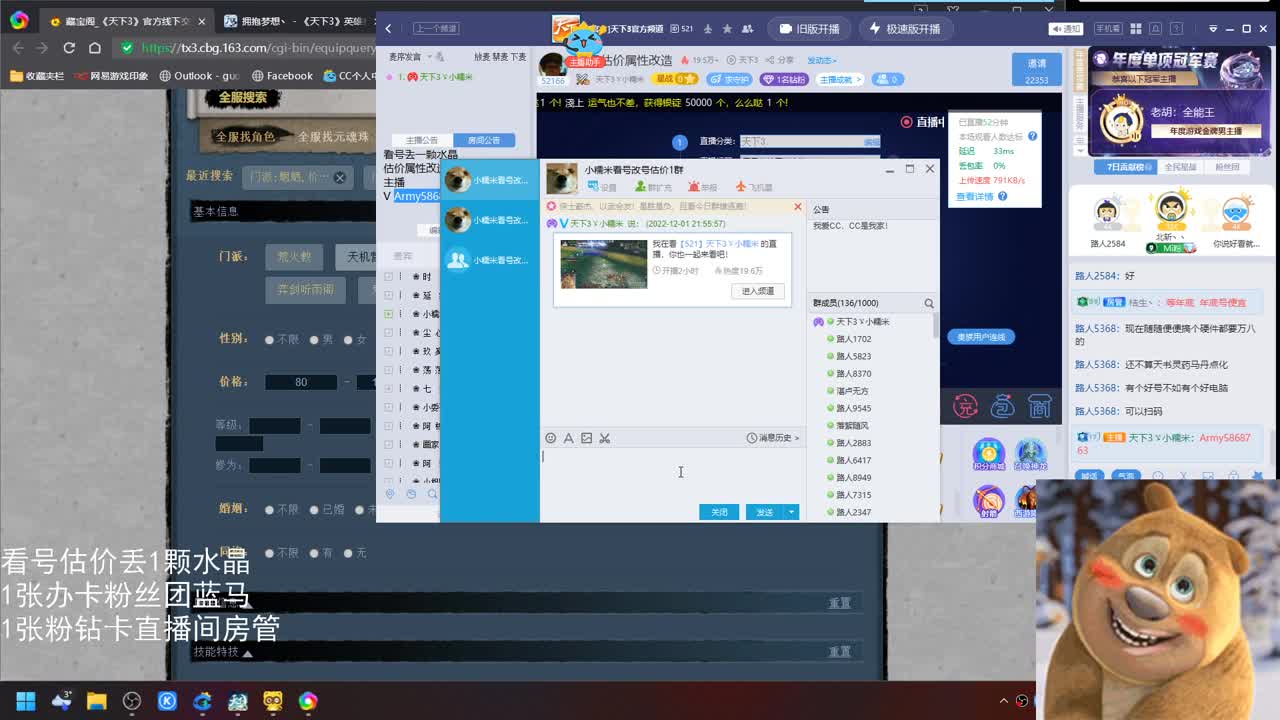
Task: Select the 已婚 marriage radio button
Action: [x=313, y=510]
